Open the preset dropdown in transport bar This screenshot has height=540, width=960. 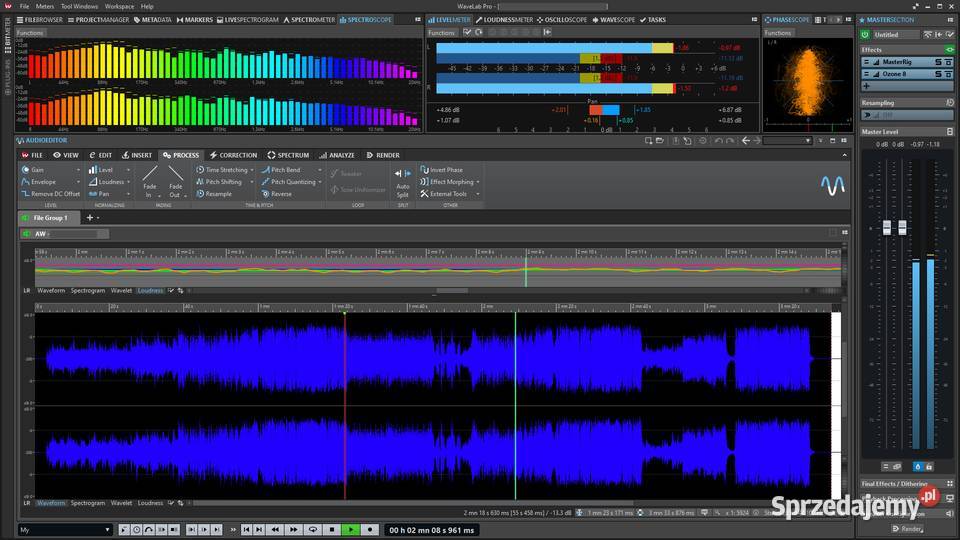[x=107, y=529]
